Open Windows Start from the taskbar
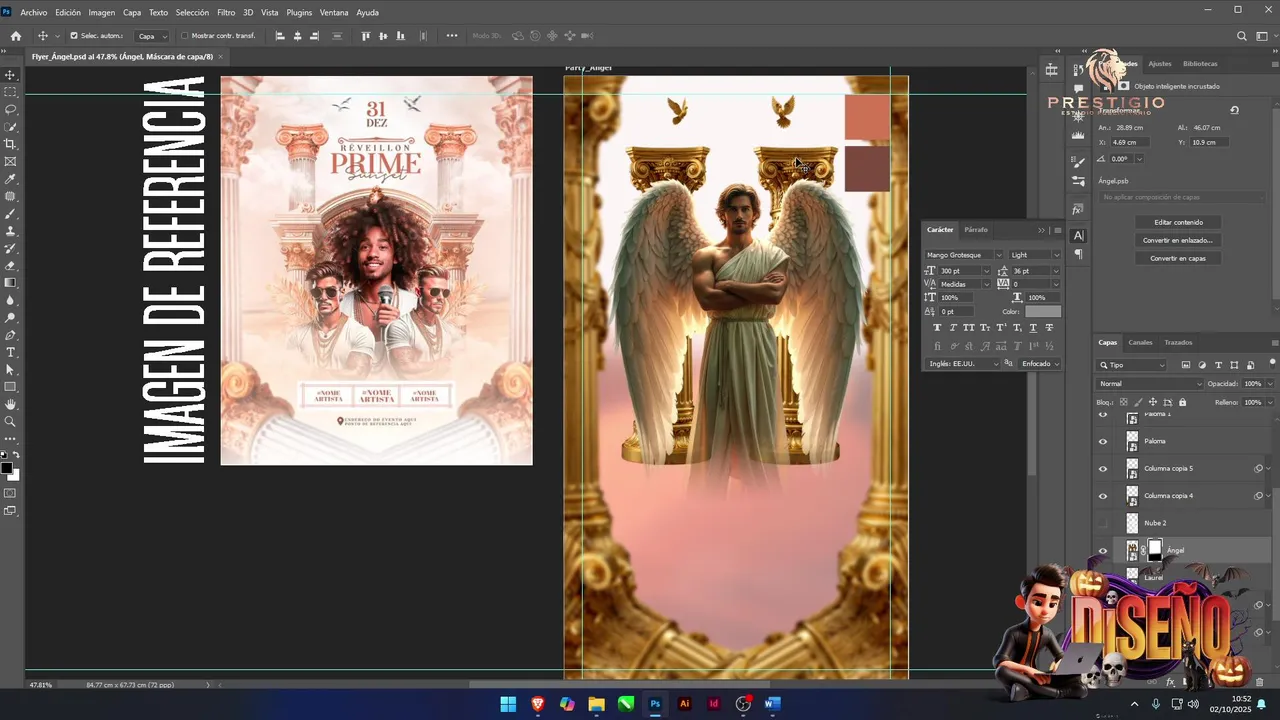Viewport: 1280px width, 720px height. 508,704
